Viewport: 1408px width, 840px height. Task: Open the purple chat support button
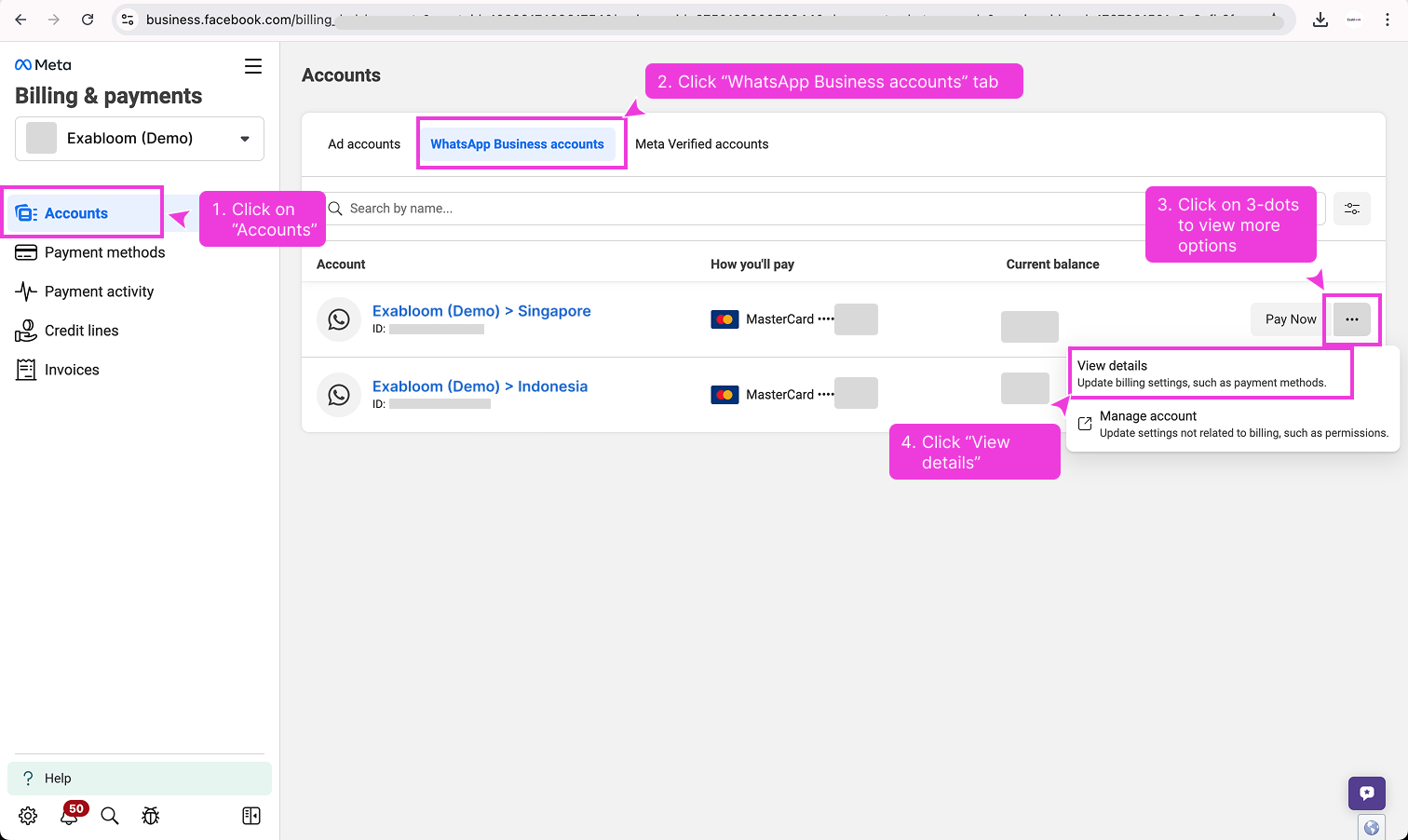pyautogui.click(x=1367, y=793)
